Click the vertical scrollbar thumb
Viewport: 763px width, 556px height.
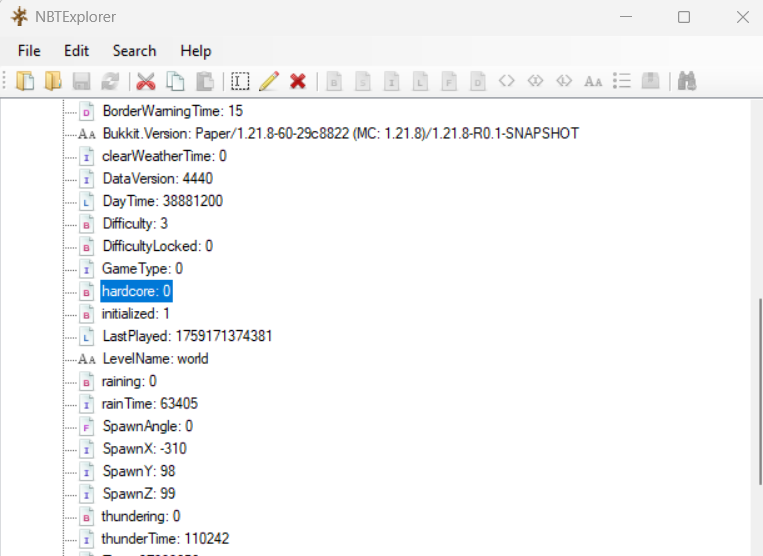click(x=755, y=400)
